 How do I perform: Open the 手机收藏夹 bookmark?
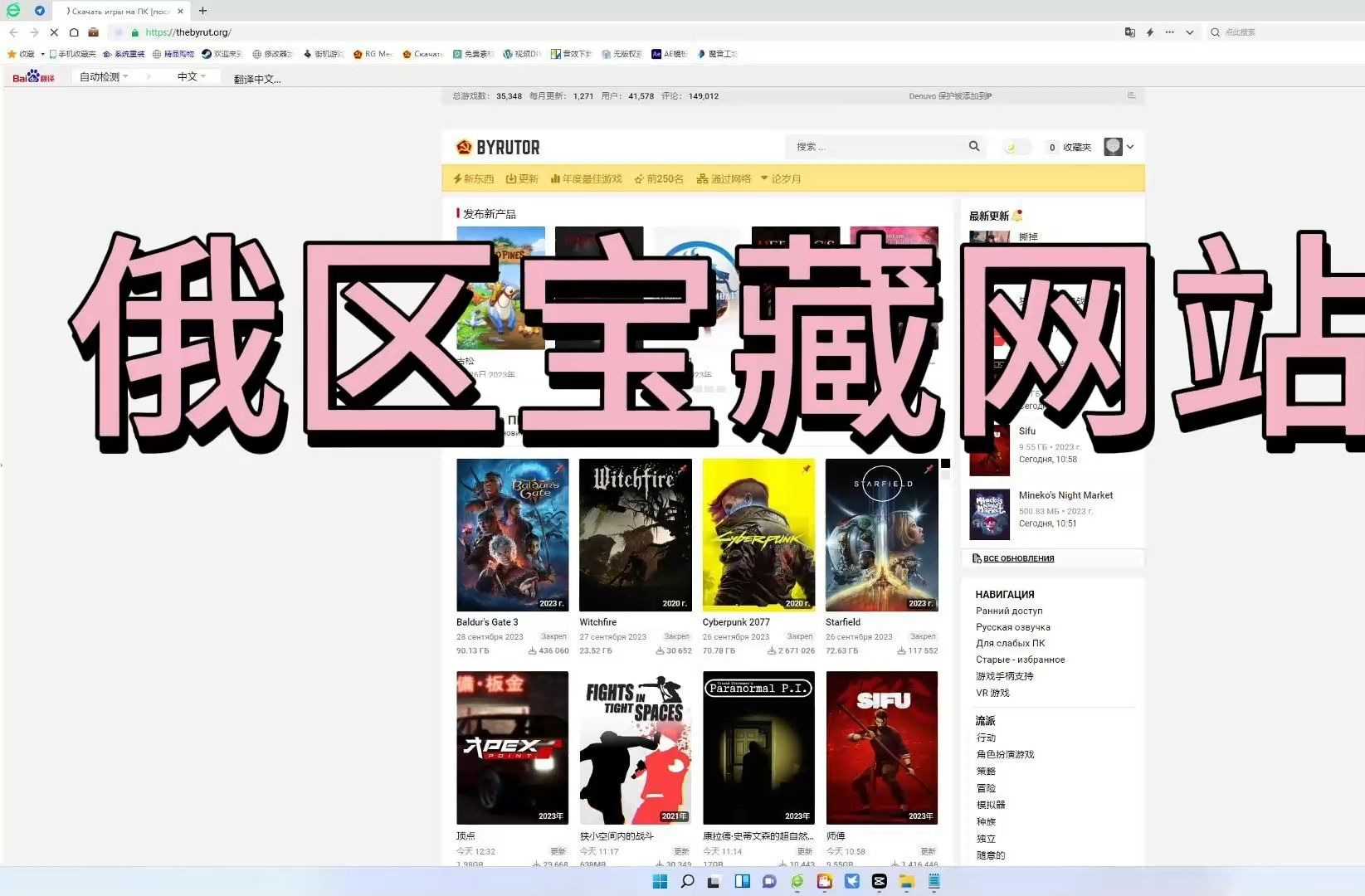click(73, 54)
